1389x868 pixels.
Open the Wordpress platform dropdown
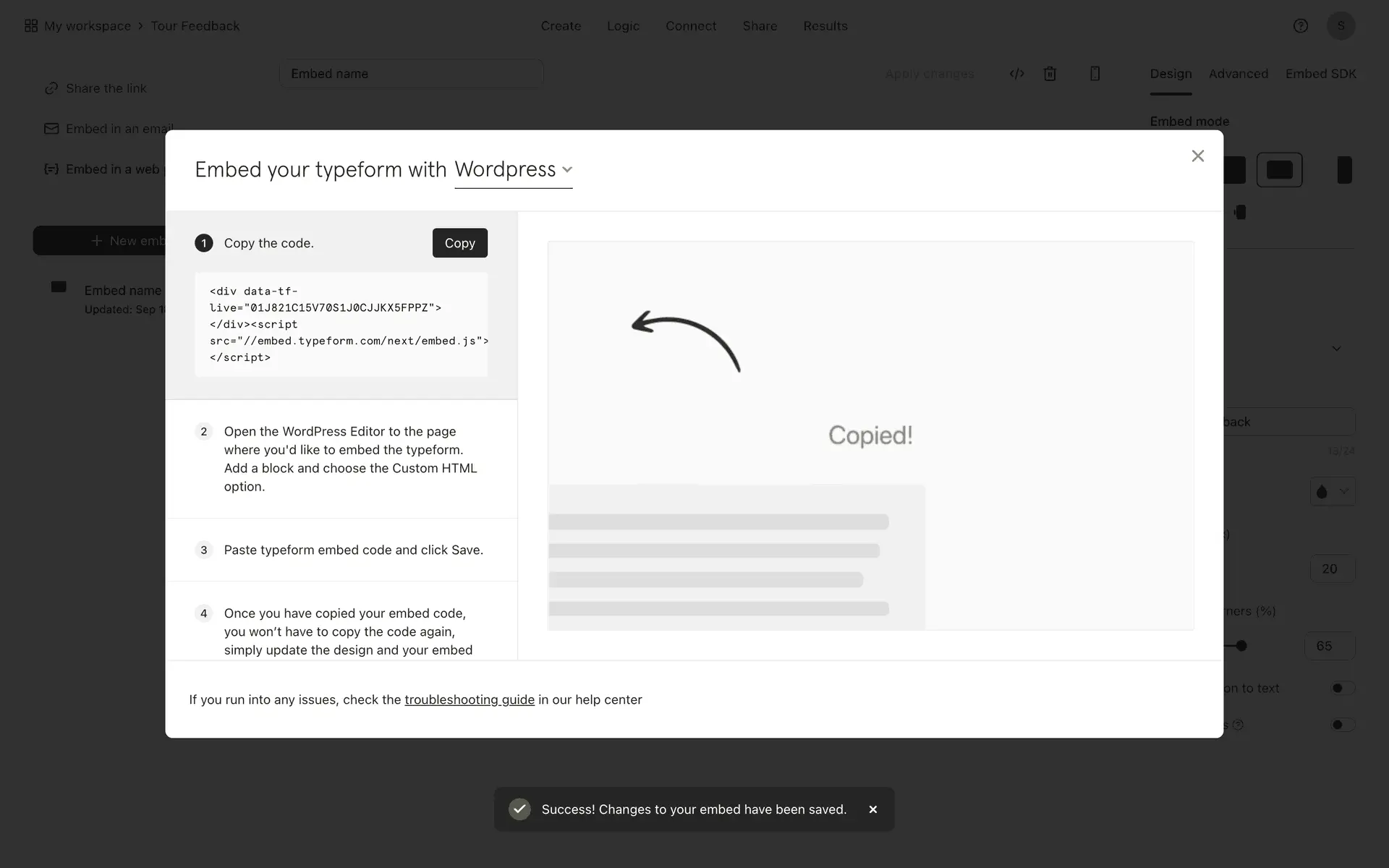tap(513, 170)
